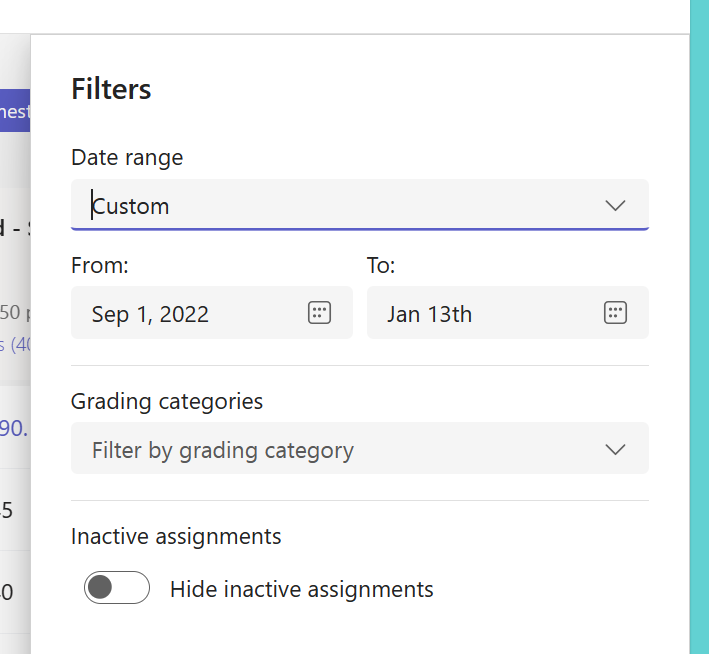Click the 'To:' field label
This screenshot has height=654, width=709.
tap(381, 265)
